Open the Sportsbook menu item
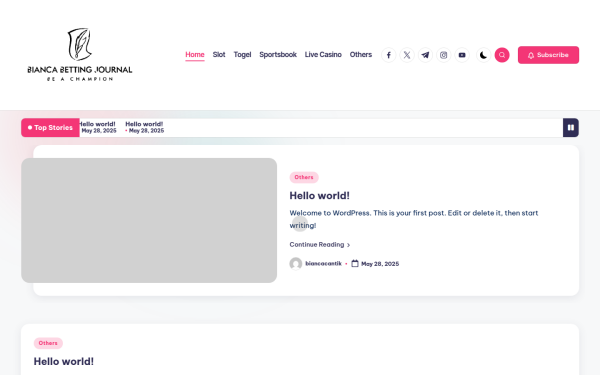The width and height of the screenshot is (600, 375). 278,55
